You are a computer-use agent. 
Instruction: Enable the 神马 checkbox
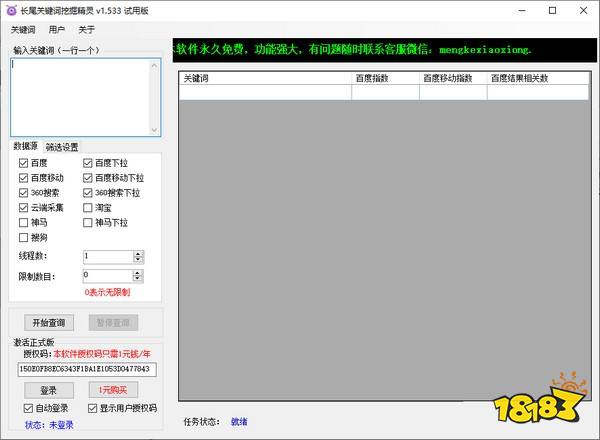23,223
